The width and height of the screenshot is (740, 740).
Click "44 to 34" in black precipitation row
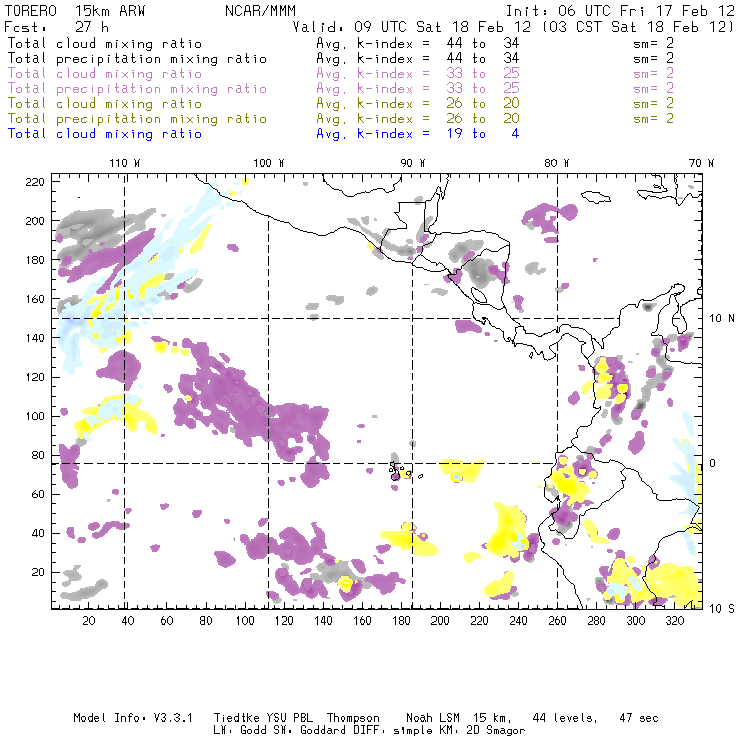point(483,59)
